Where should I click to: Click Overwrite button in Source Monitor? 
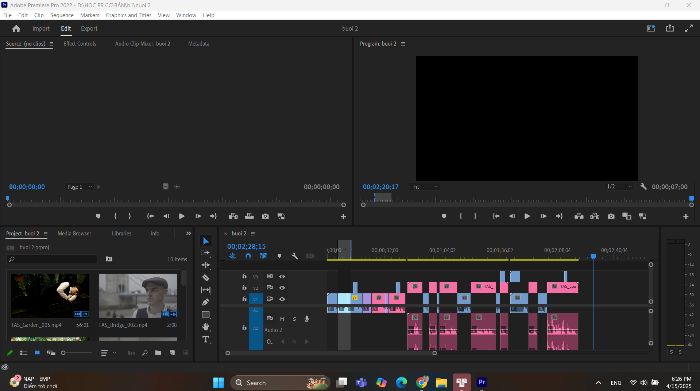pyautogui.click(x=250, y=216)
